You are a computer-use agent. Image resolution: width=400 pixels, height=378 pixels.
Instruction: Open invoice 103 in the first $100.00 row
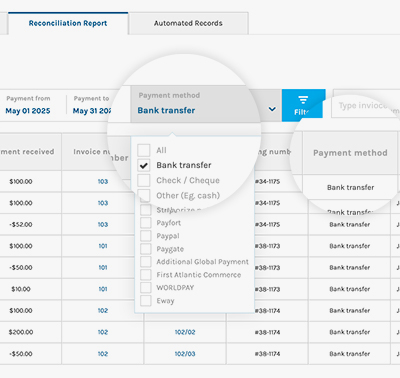103,182
